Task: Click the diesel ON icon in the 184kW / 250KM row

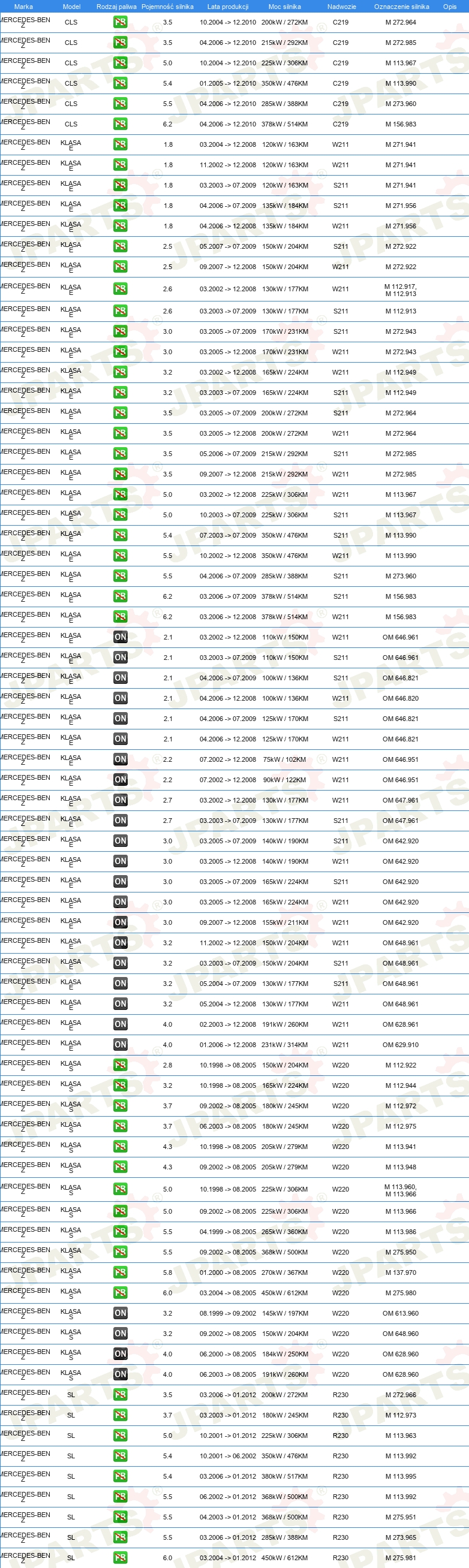Action: (121, 1355)
